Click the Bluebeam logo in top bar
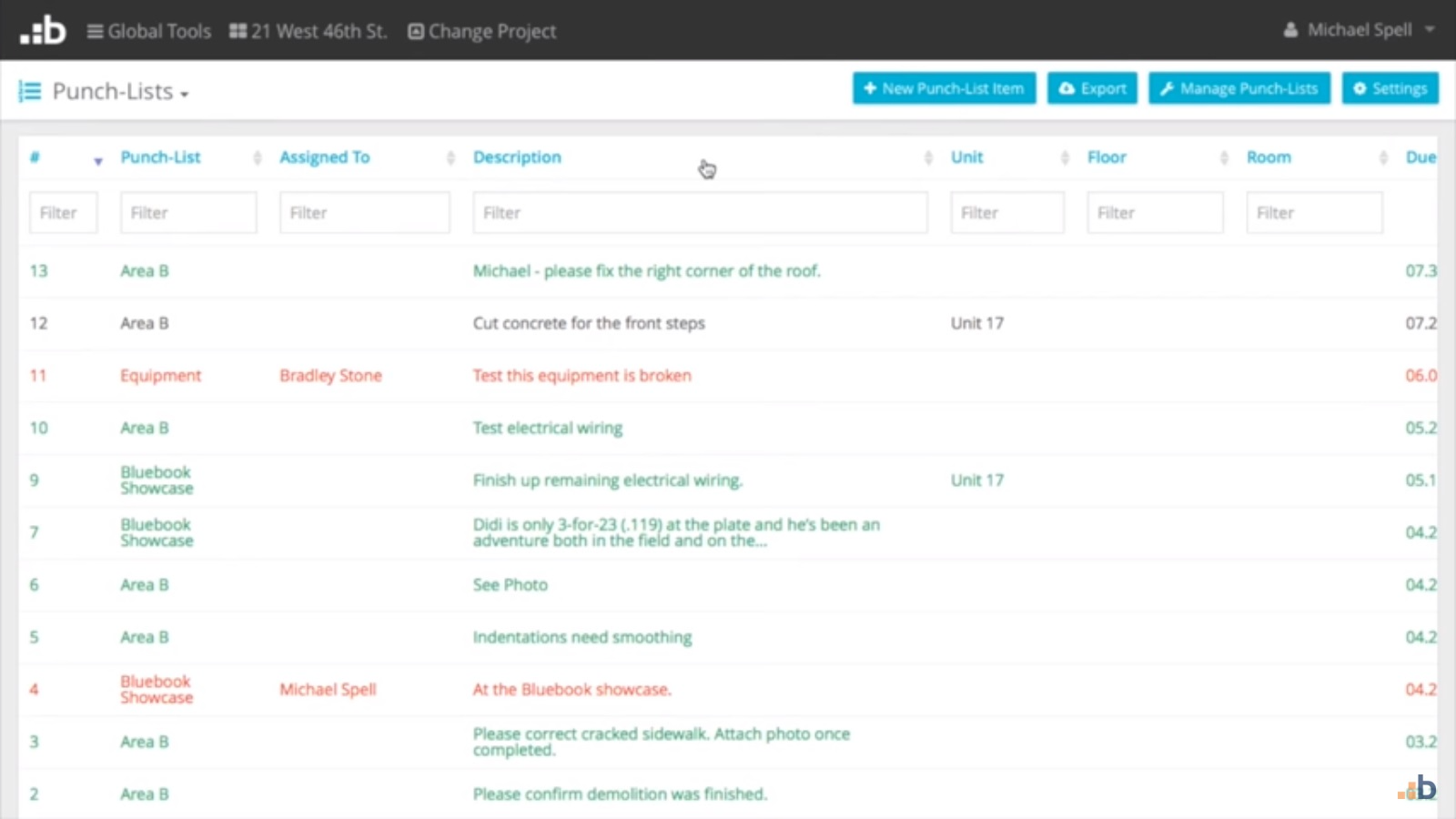Viewport: 1456px width, 819px height. click(42, 28)
